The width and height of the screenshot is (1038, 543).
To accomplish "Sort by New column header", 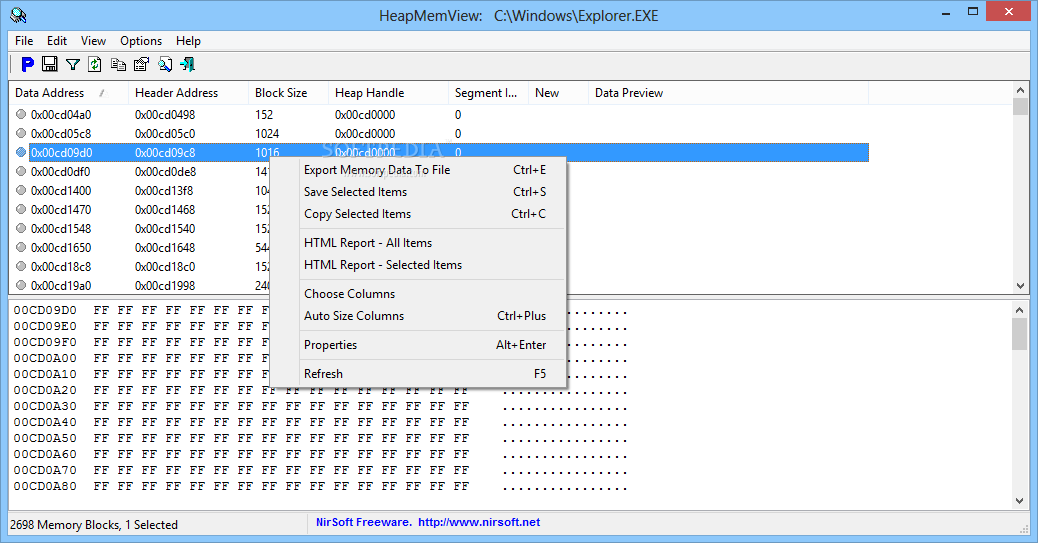I will point(558,93).
